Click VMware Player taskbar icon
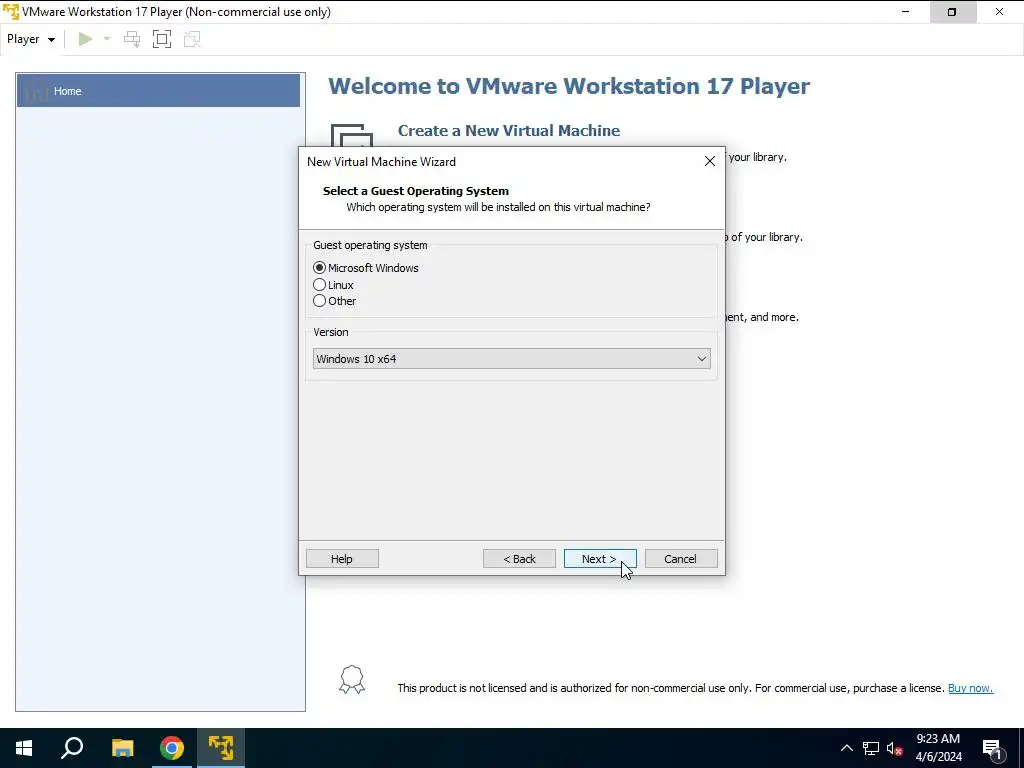Image resolution: width=1024 pixels, height=768 pixels. point(221,748)
